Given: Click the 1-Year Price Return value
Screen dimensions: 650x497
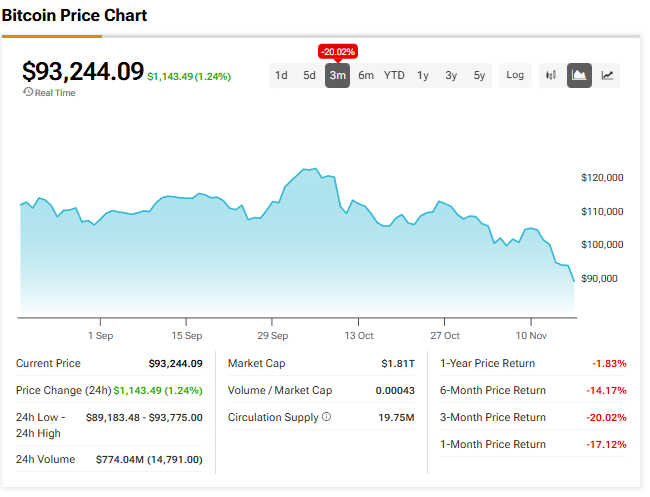Looking at the screenshot, I should point(608,363).
